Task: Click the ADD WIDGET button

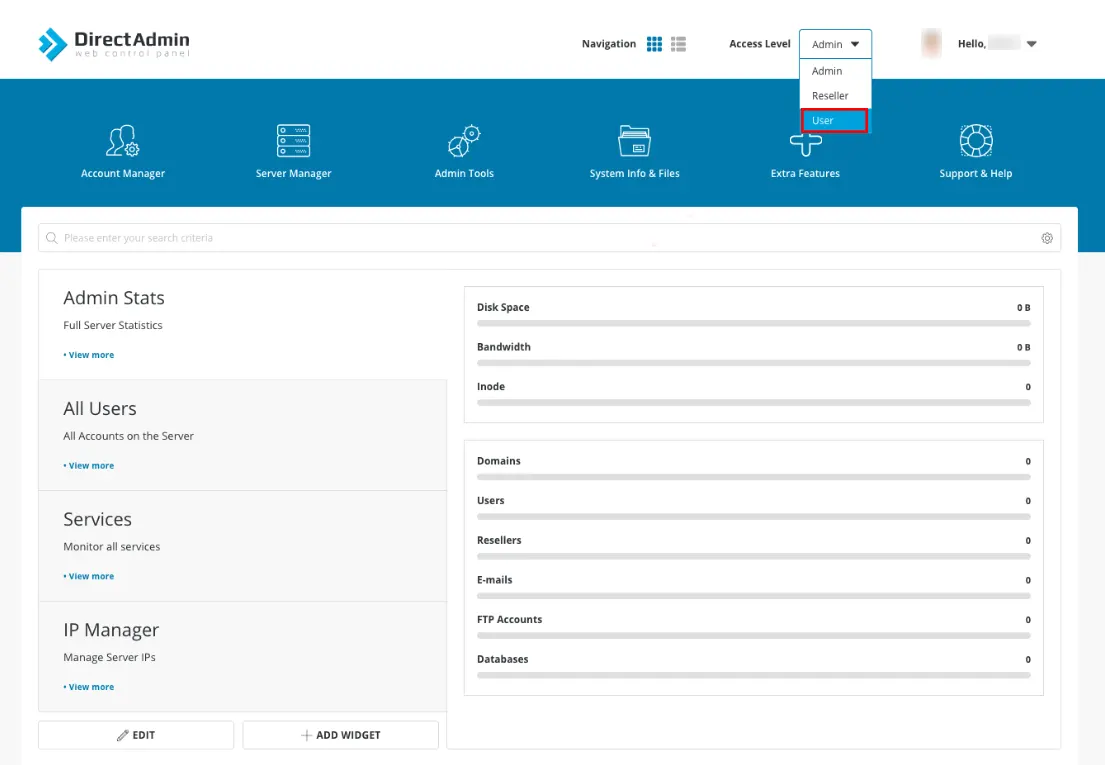Action: point(340,734)
